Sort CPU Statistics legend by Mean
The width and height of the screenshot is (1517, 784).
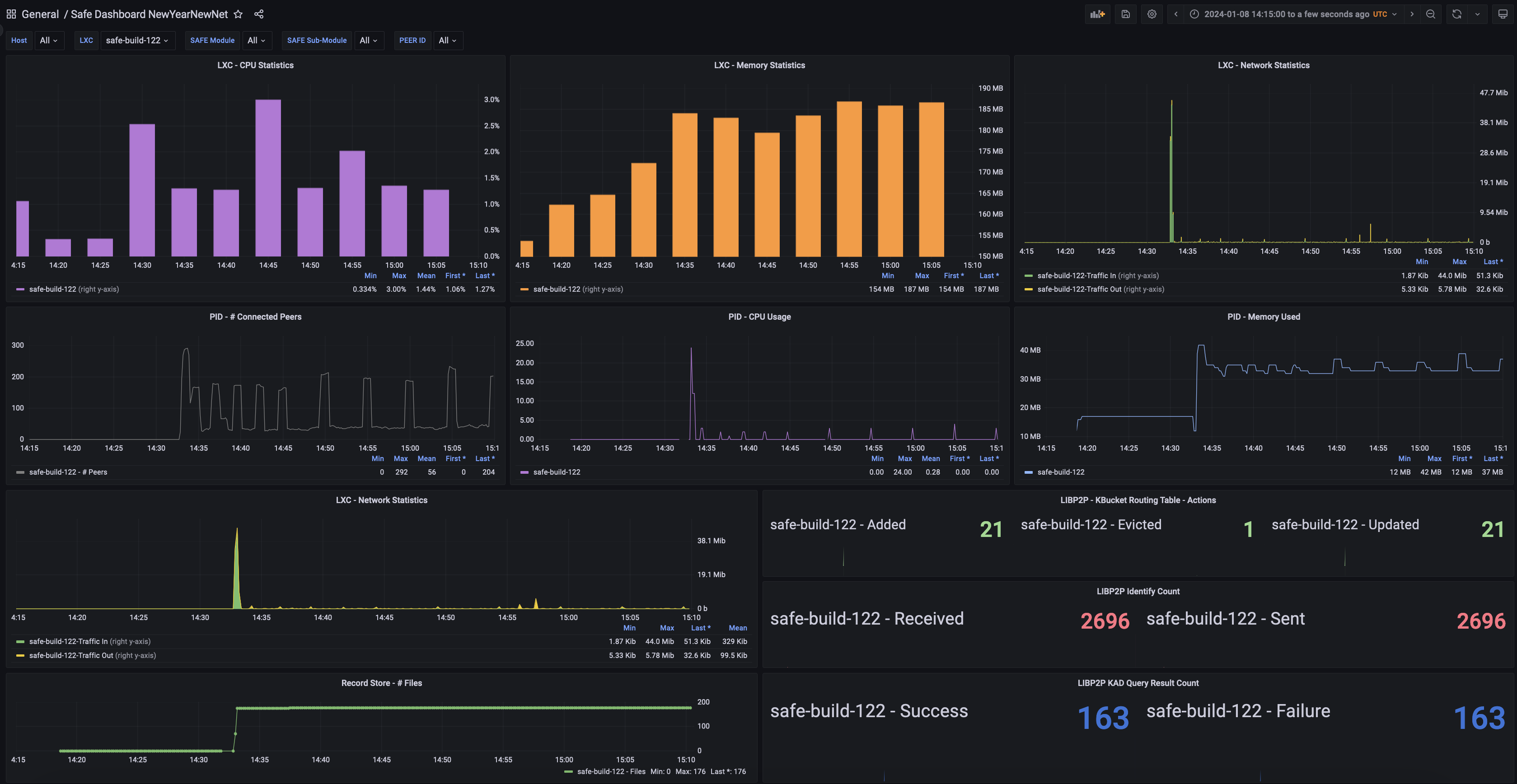tap(426, 275)
